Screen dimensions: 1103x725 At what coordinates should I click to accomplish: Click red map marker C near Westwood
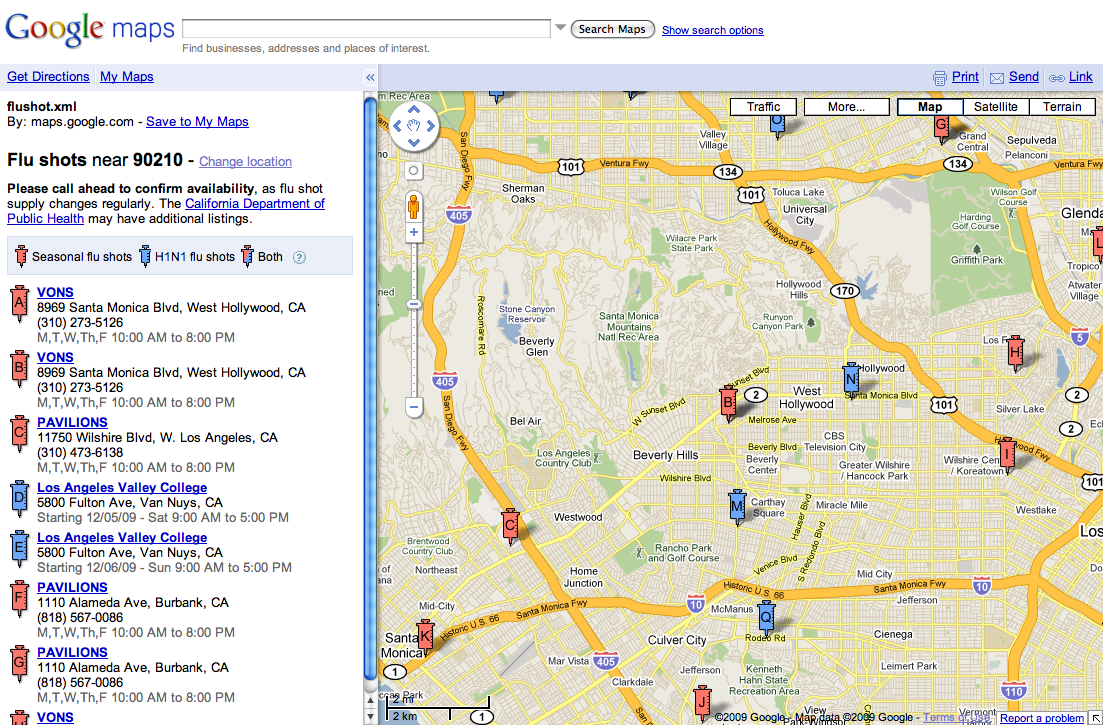click(x=510, y=524)
